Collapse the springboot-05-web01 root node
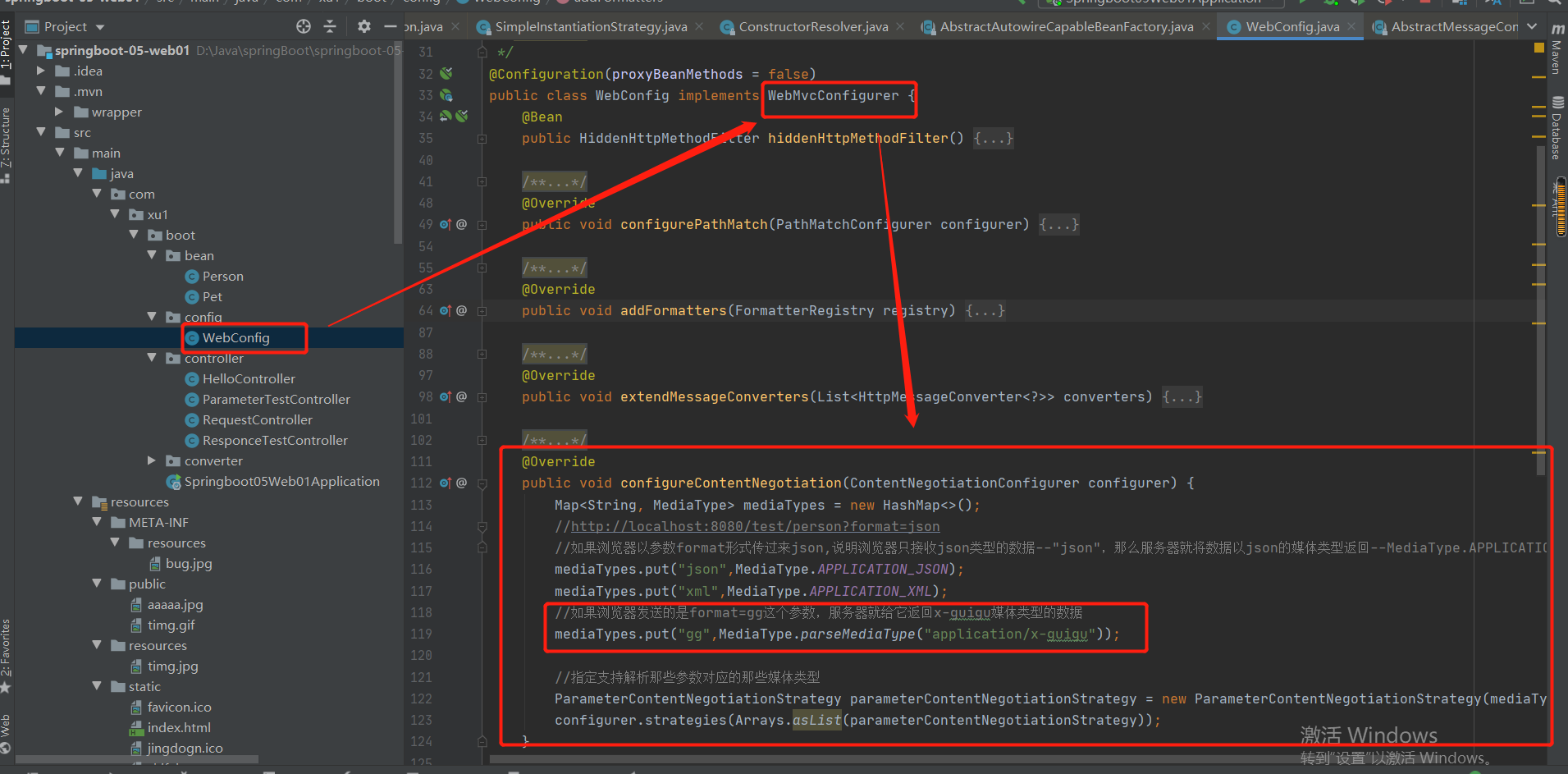Screen dimensions: 1568x774 tap(23, 50)
